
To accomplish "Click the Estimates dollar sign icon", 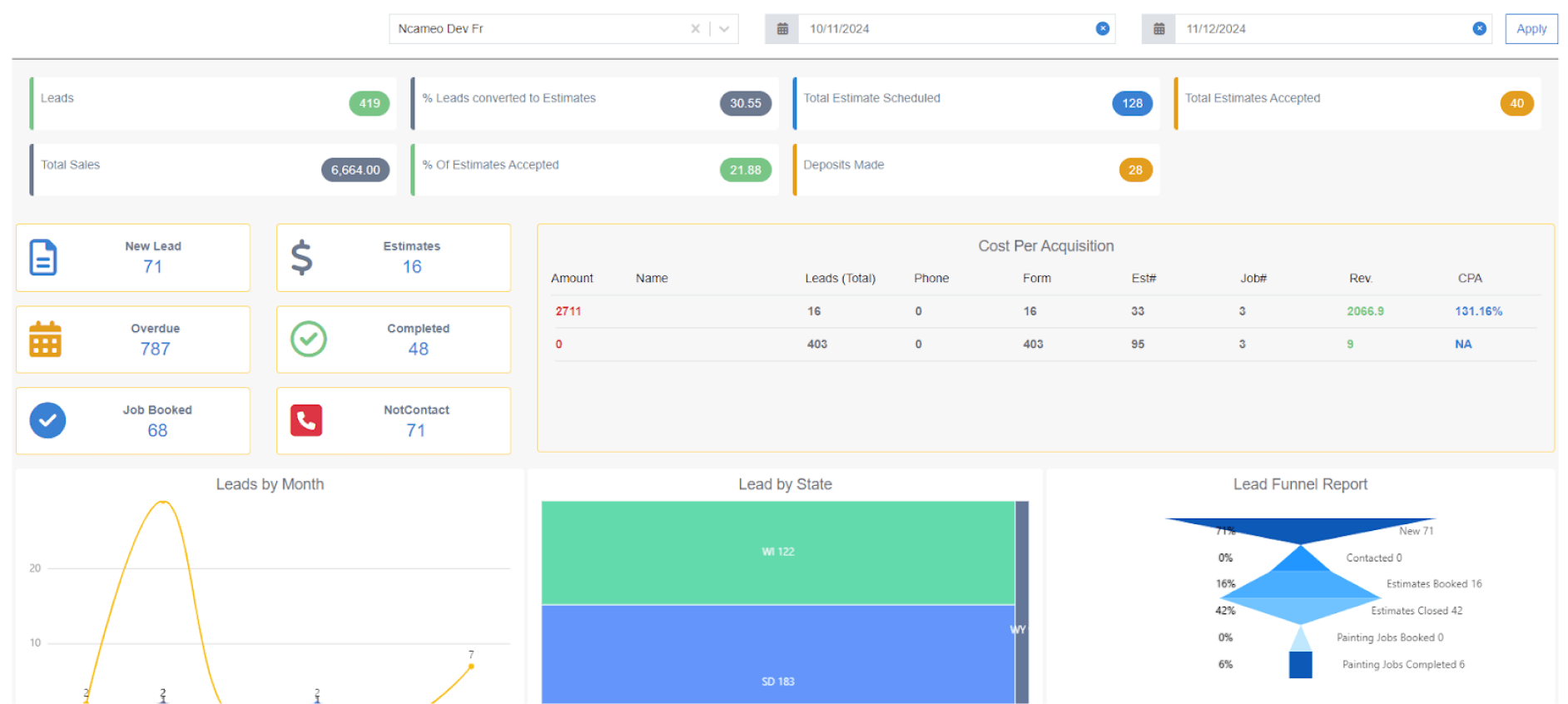I will pos(301,258).
